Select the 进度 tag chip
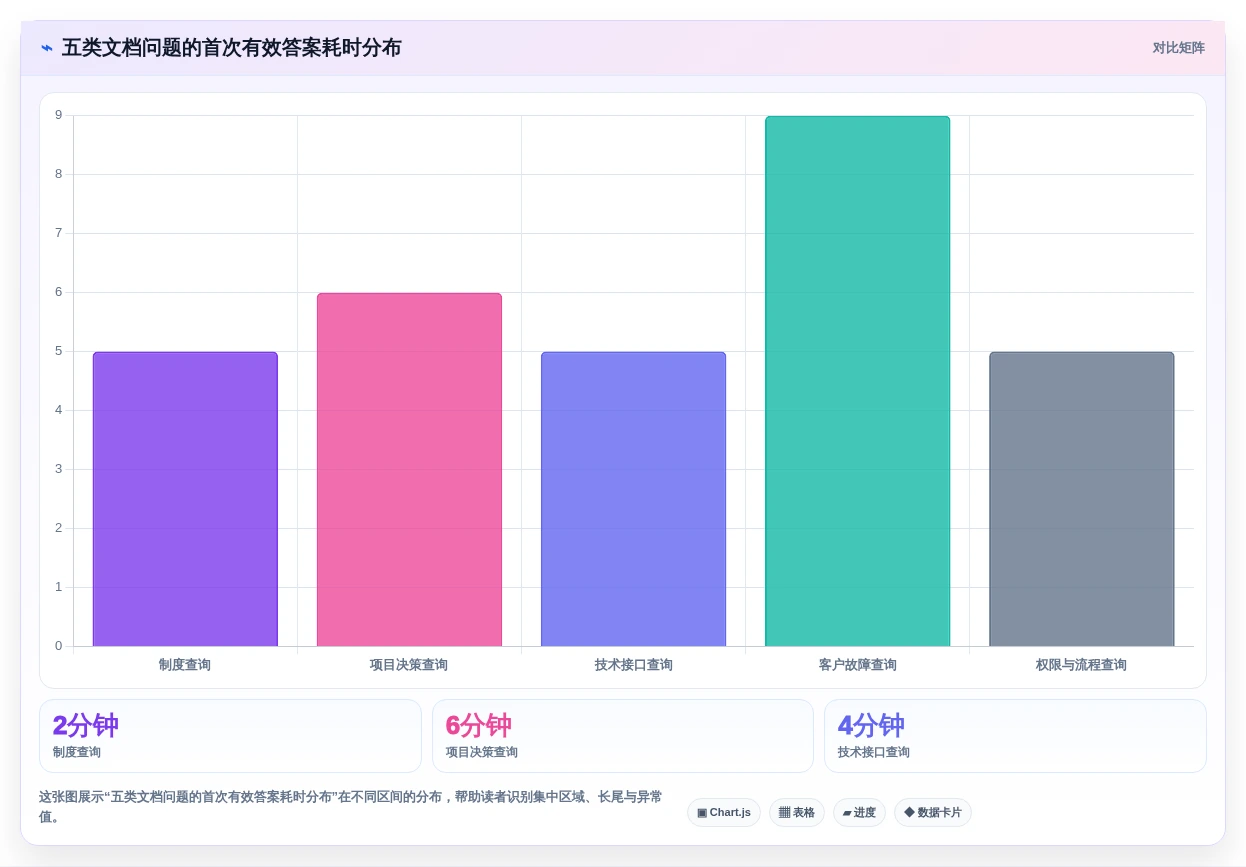 (859, 812)
